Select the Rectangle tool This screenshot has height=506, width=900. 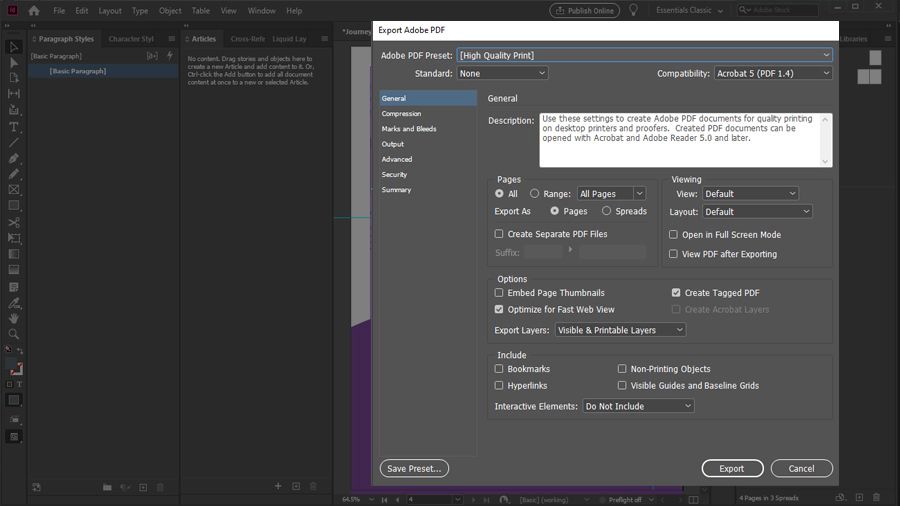coord(14,205)
